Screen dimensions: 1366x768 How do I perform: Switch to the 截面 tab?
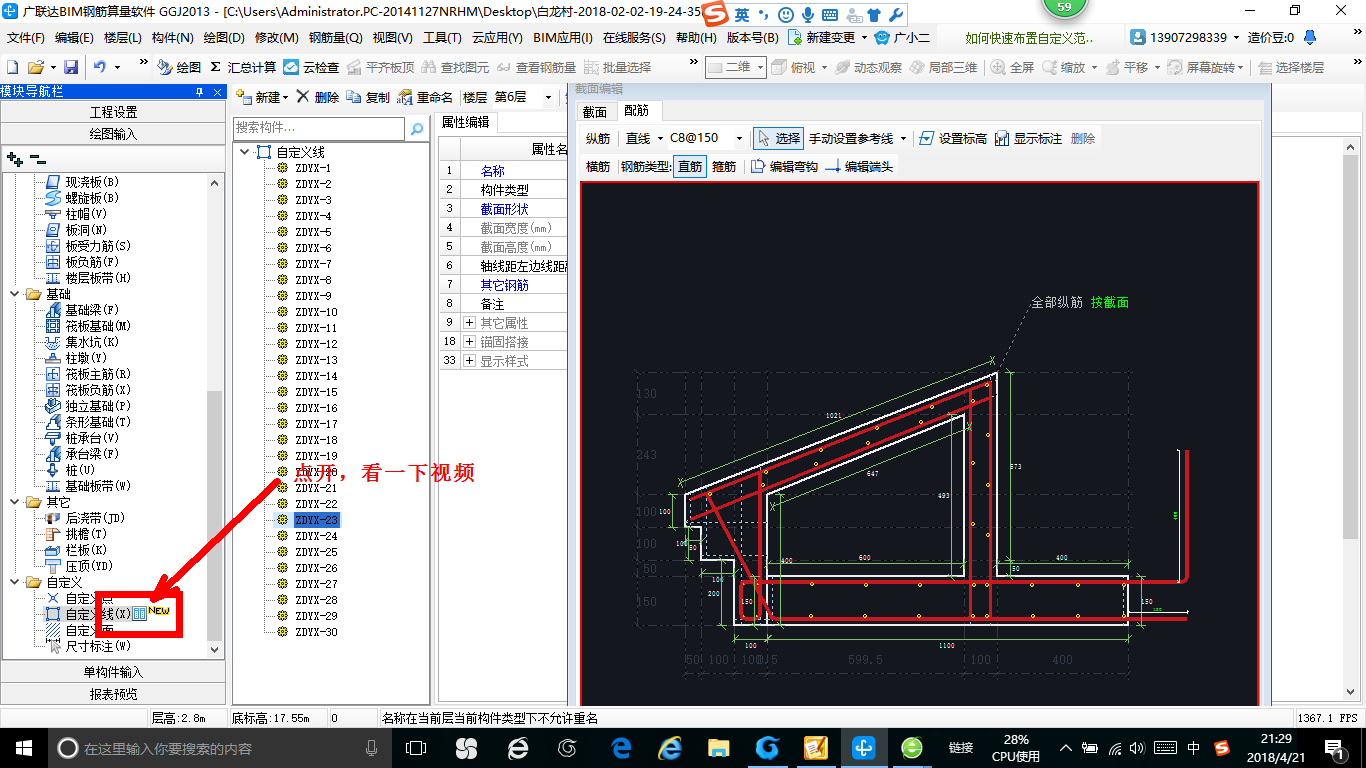click(x=594, y=112)
